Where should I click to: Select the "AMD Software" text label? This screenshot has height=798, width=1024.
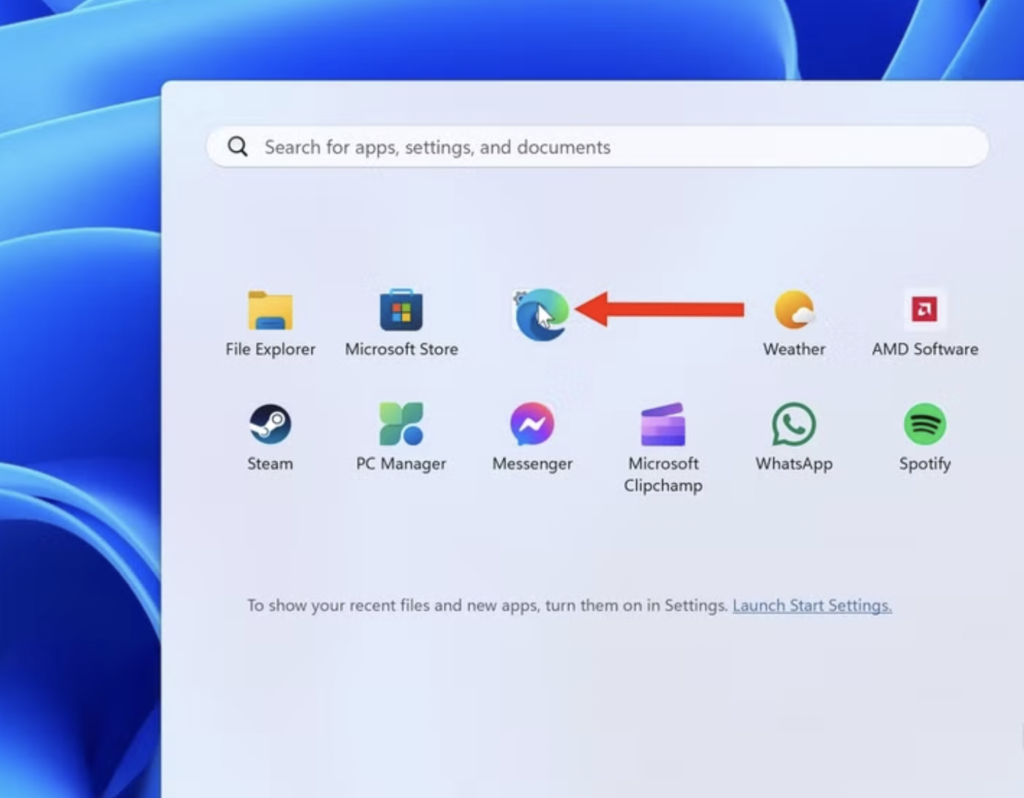click(x=925, y=349)
